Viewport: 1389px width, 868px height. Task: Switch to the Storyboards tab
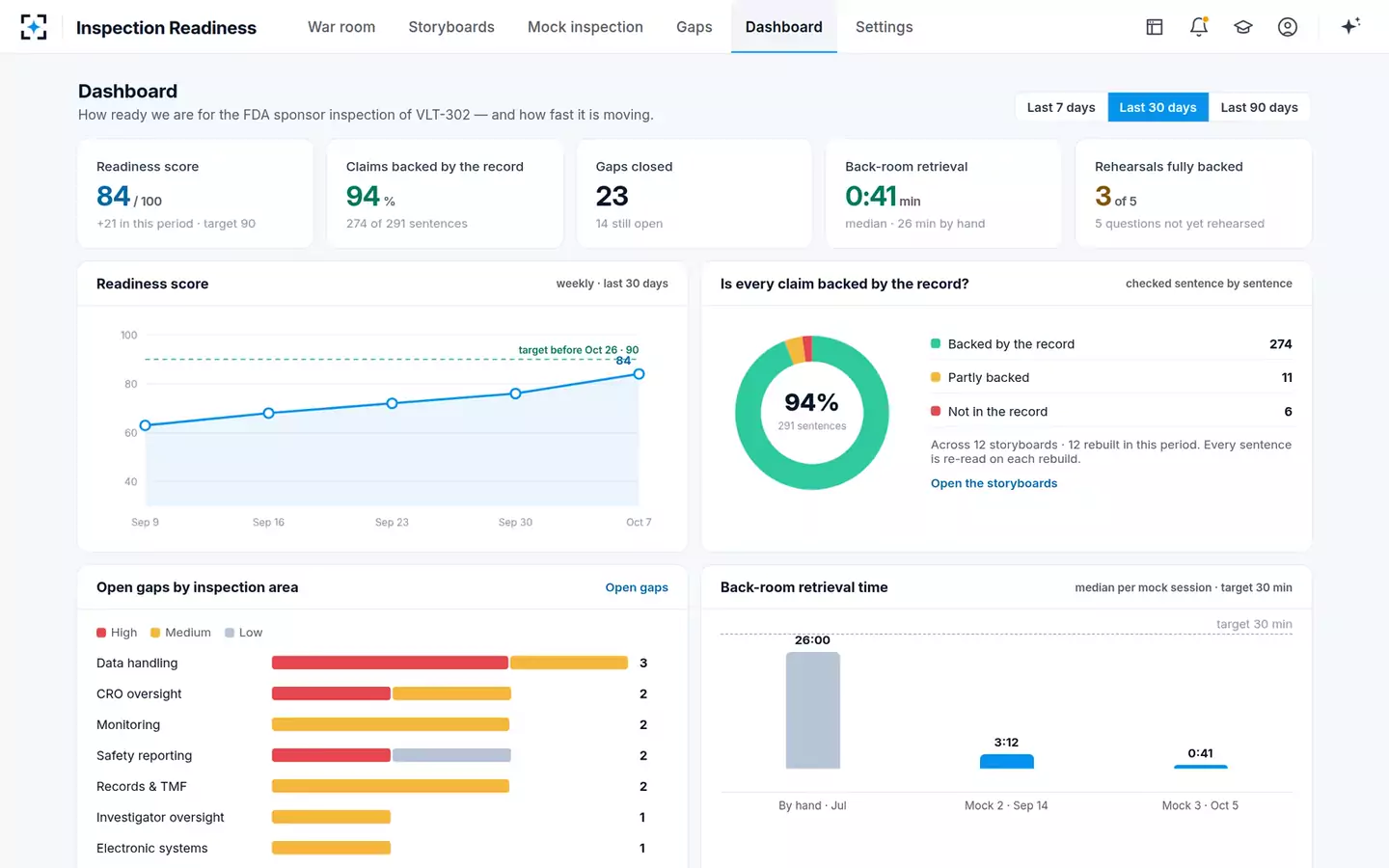click(451, 27)
